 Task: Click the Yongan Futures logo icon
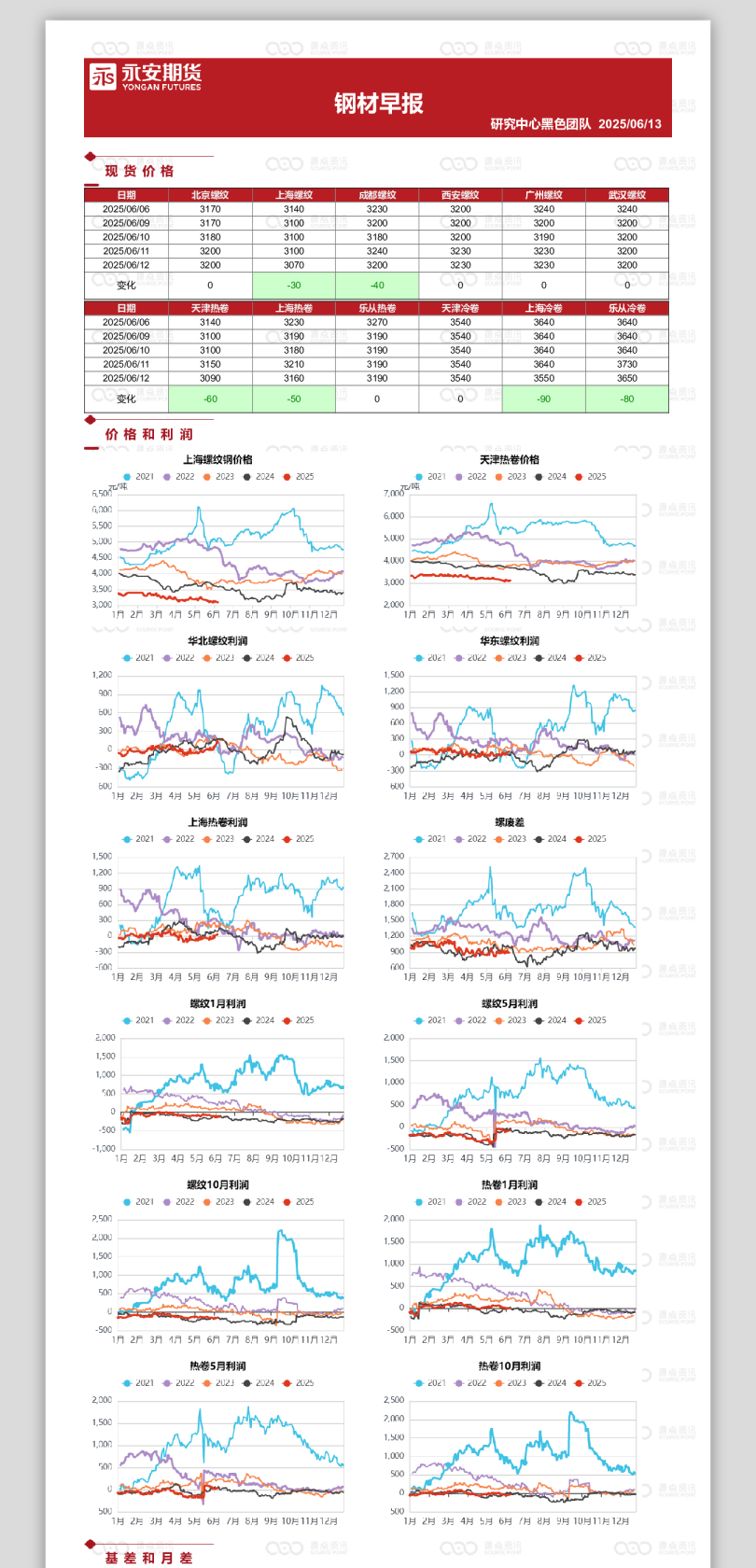103,77
